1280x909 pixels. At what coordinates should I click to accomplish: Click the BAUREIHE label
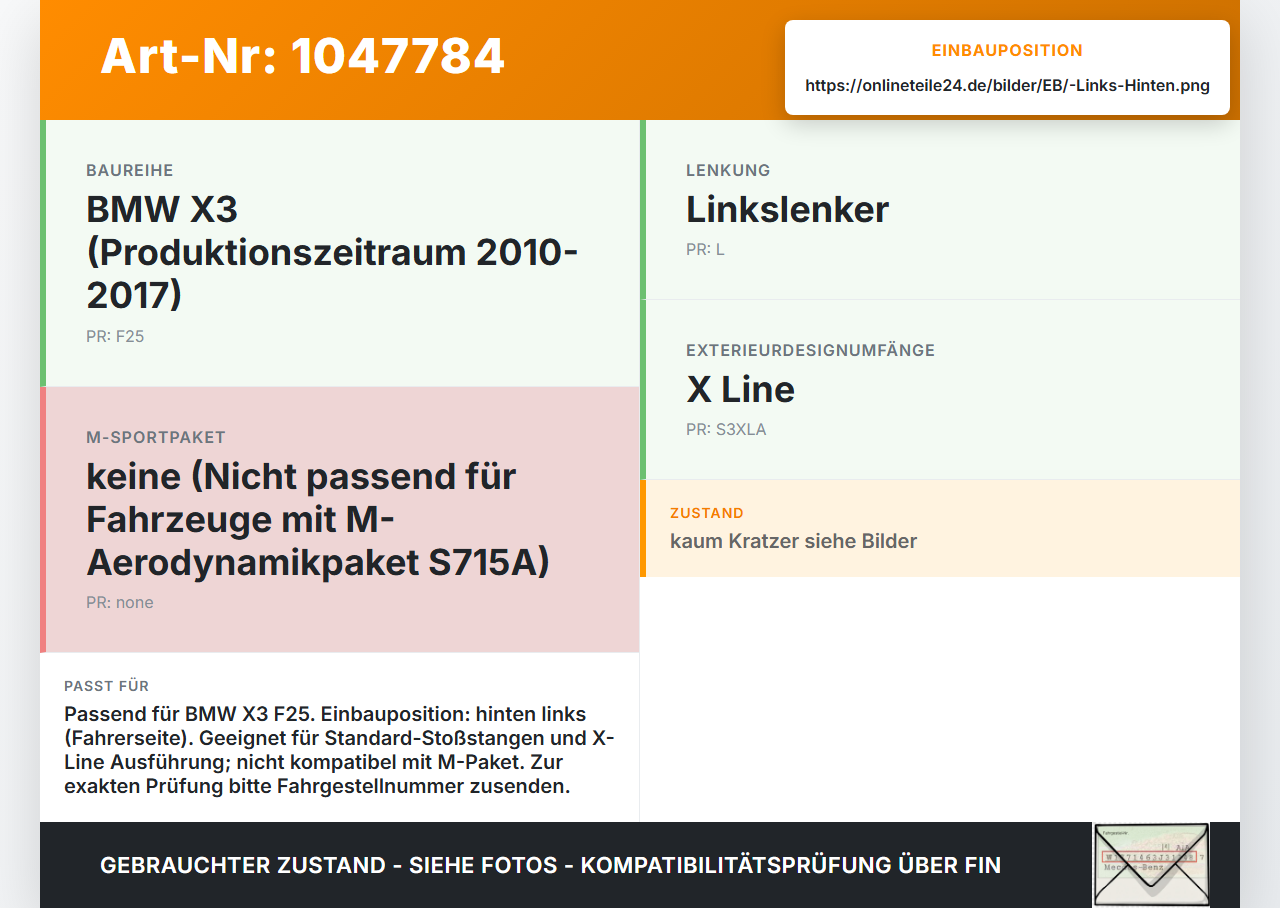(130, 170)
